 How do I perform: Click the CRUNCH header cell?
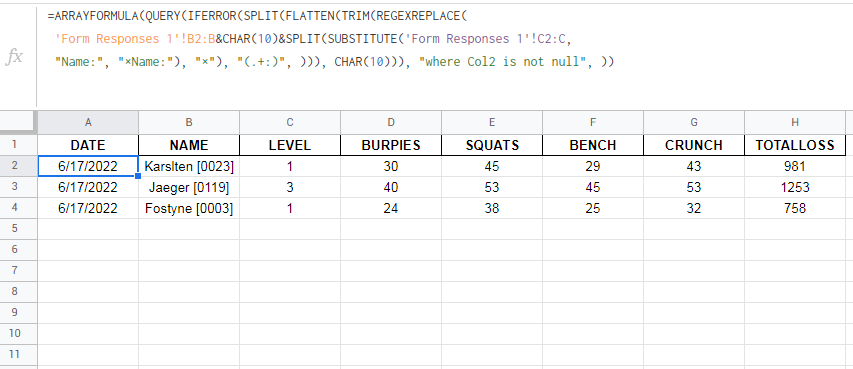coord(694,145)
